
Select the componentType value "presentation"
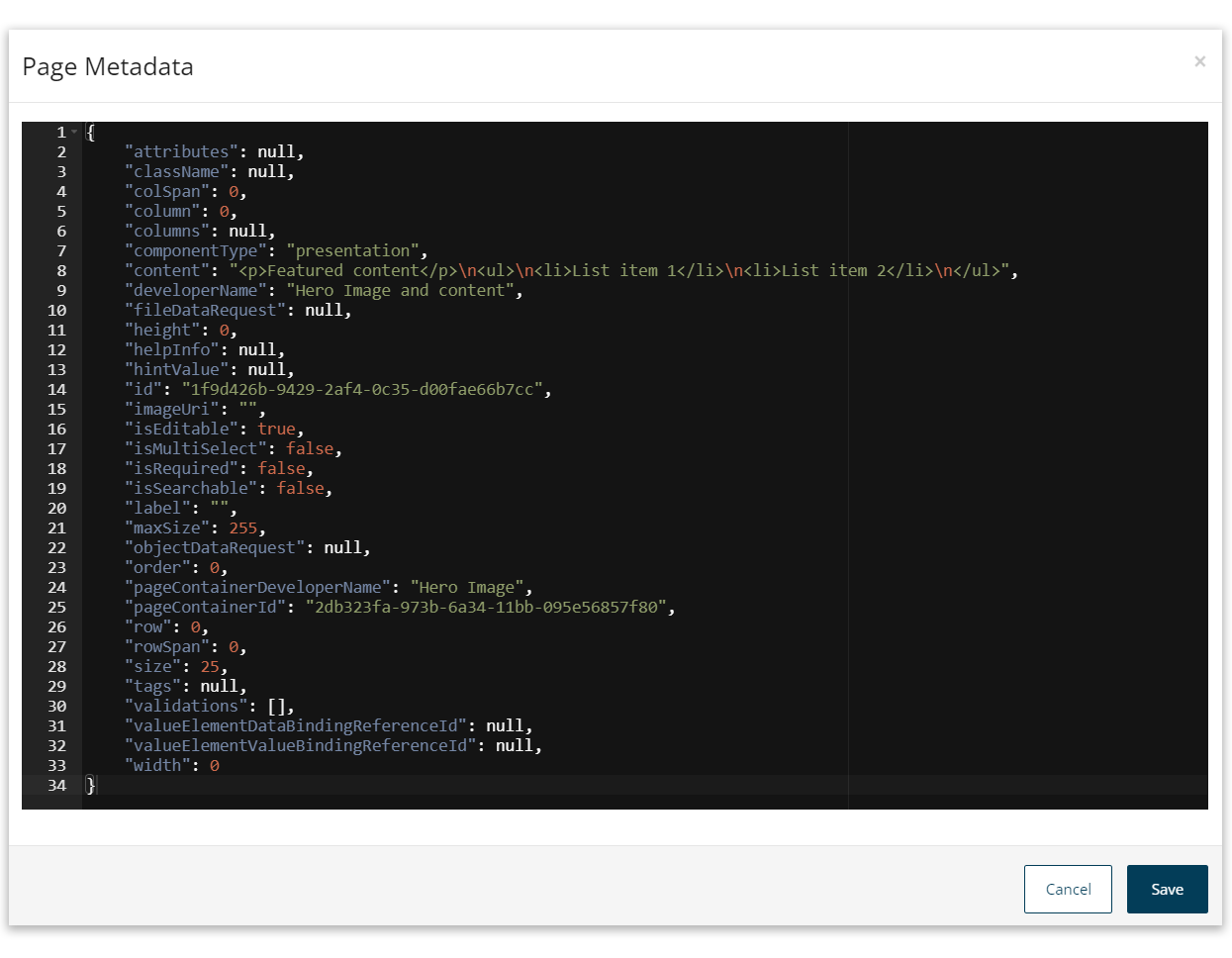pyautogui.click(x=353, y=250)
